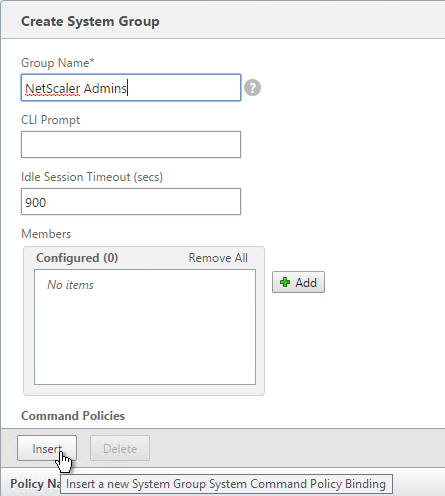Click the Idle Session Timeout (secs) label
Viewport: 445px width, 496px height.
(92, 177)
